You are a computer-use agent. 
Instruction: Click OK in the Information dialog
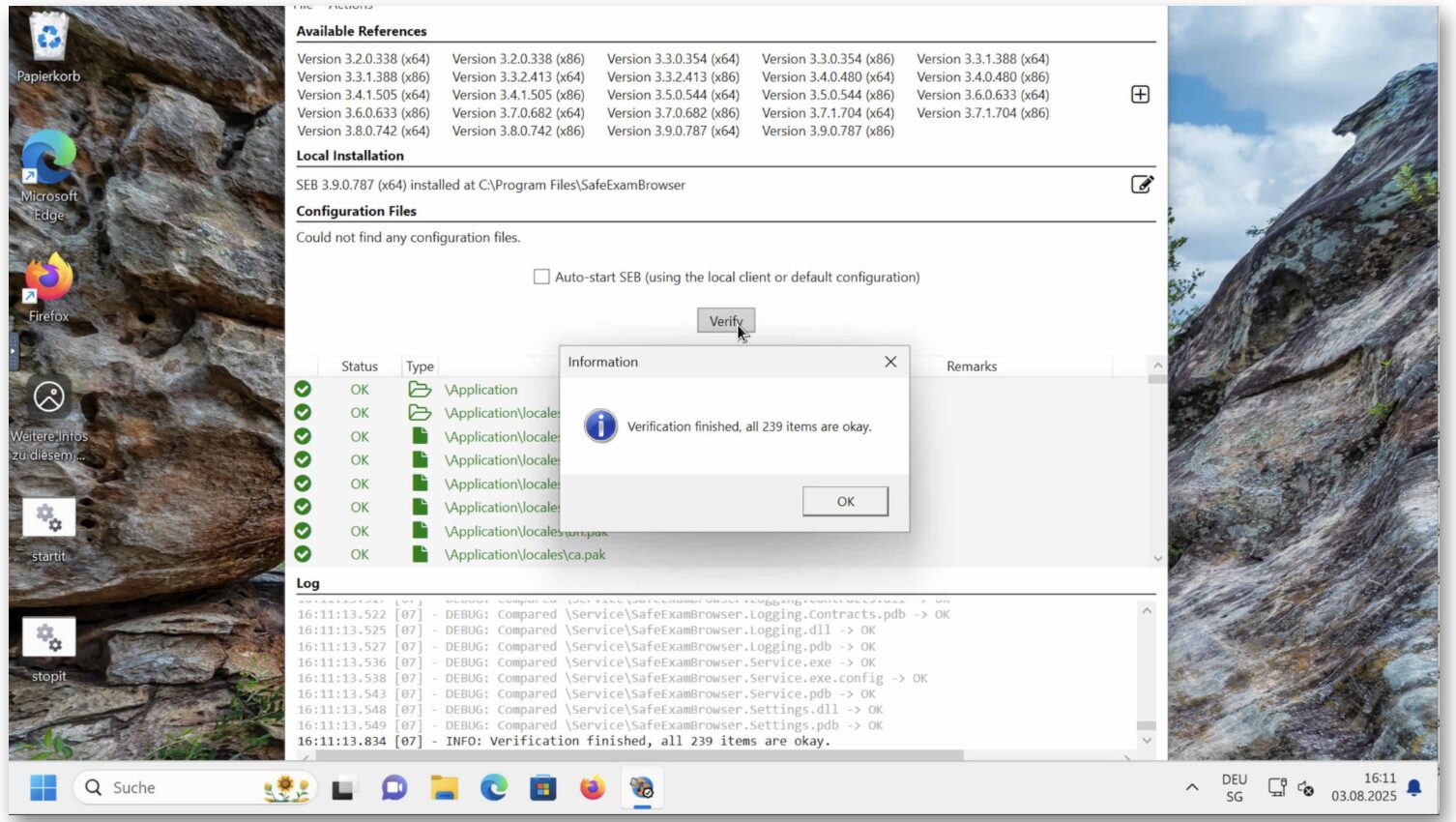click(x=845, y=501)
